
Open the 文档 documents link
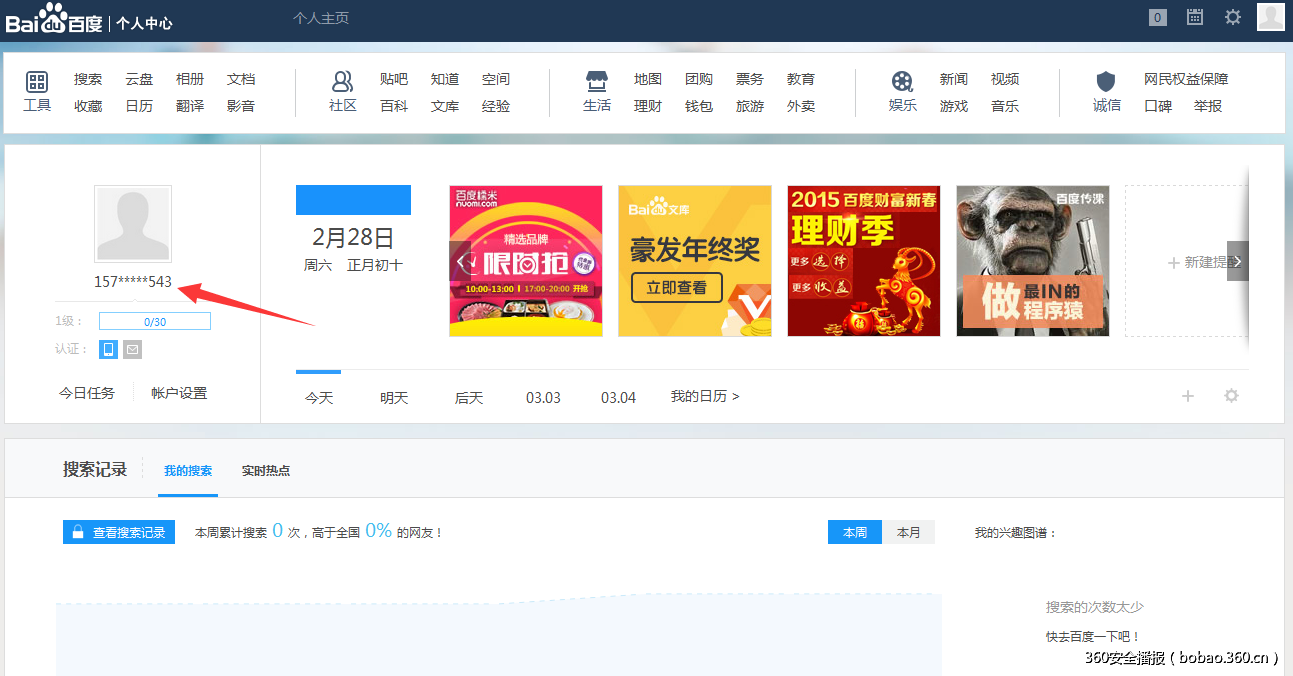point(241,79)
